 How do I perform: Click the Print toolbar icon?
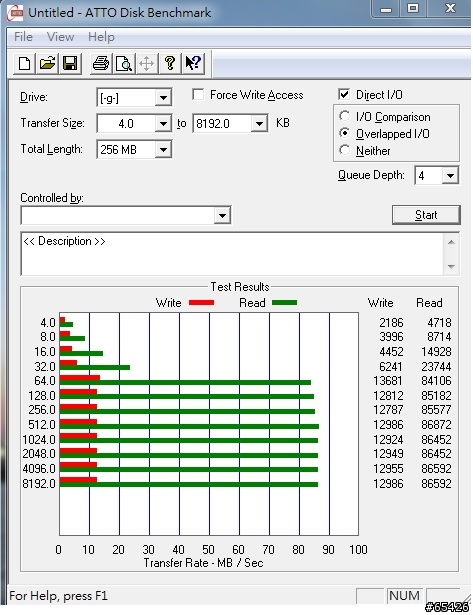(x=100, y=63)
